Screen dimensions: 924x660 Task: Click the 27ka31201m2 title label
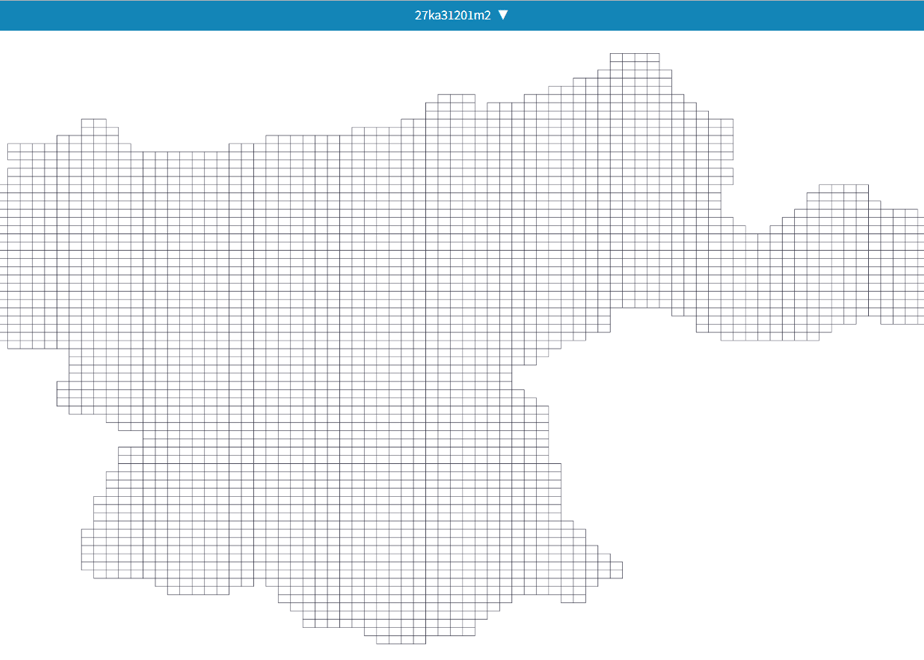[x=453, y=15]
